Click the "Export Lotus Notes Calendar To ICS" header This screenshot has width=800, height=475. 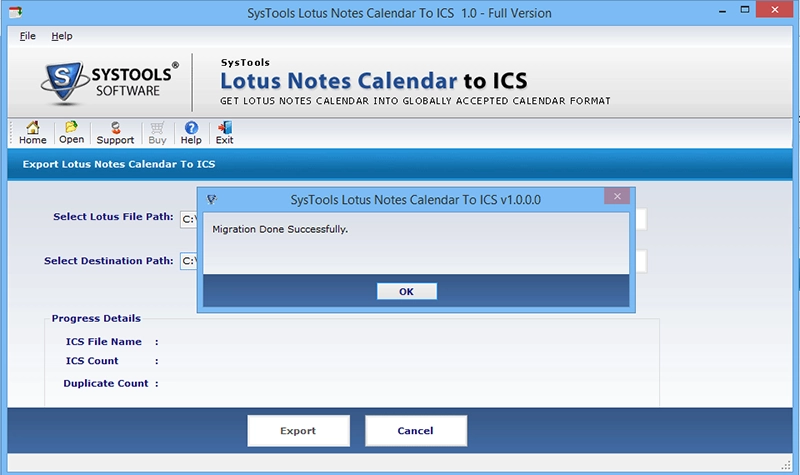pos(119,164)
